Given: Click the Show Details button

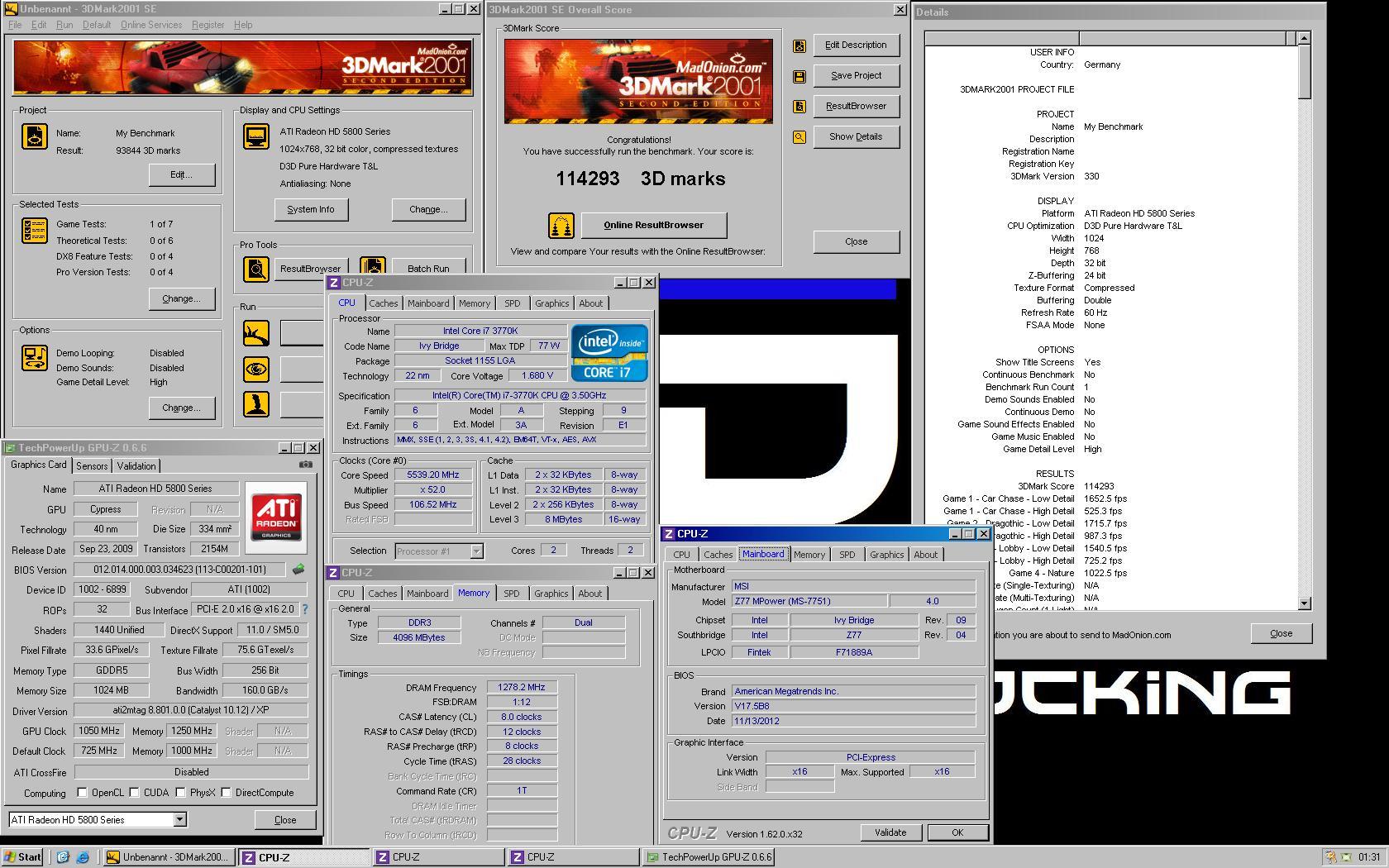Looking at the screenshot, I should pyautogui.click(x=856, y=136).
